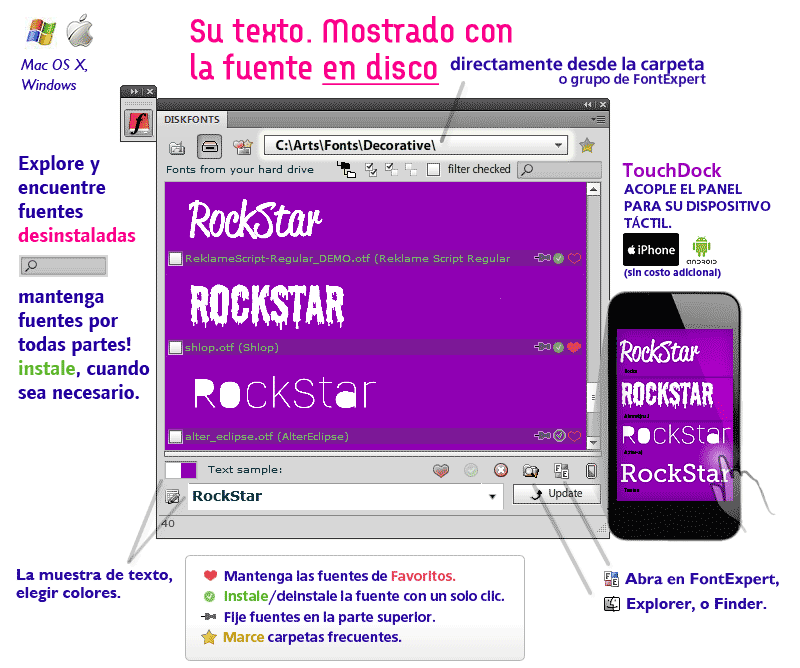
Task: Pick the purple background color swatch
Action: click(x=188, y=470)
